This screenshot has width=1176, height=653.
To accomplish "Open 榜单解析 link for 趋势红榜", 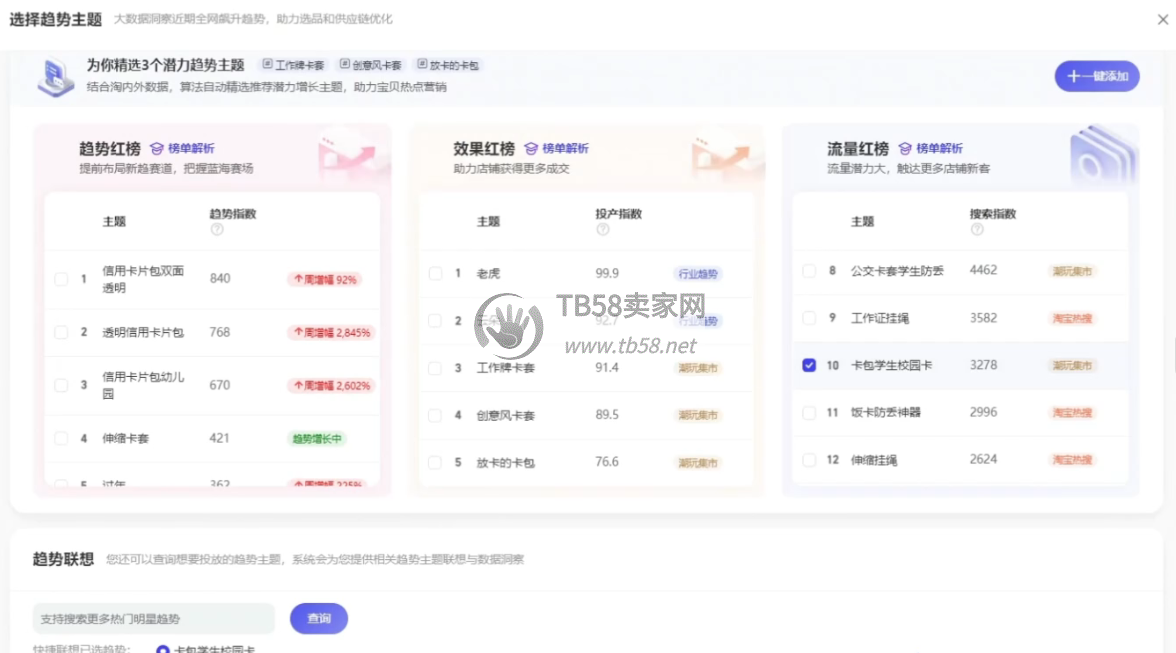I will [x=182, y=148].
